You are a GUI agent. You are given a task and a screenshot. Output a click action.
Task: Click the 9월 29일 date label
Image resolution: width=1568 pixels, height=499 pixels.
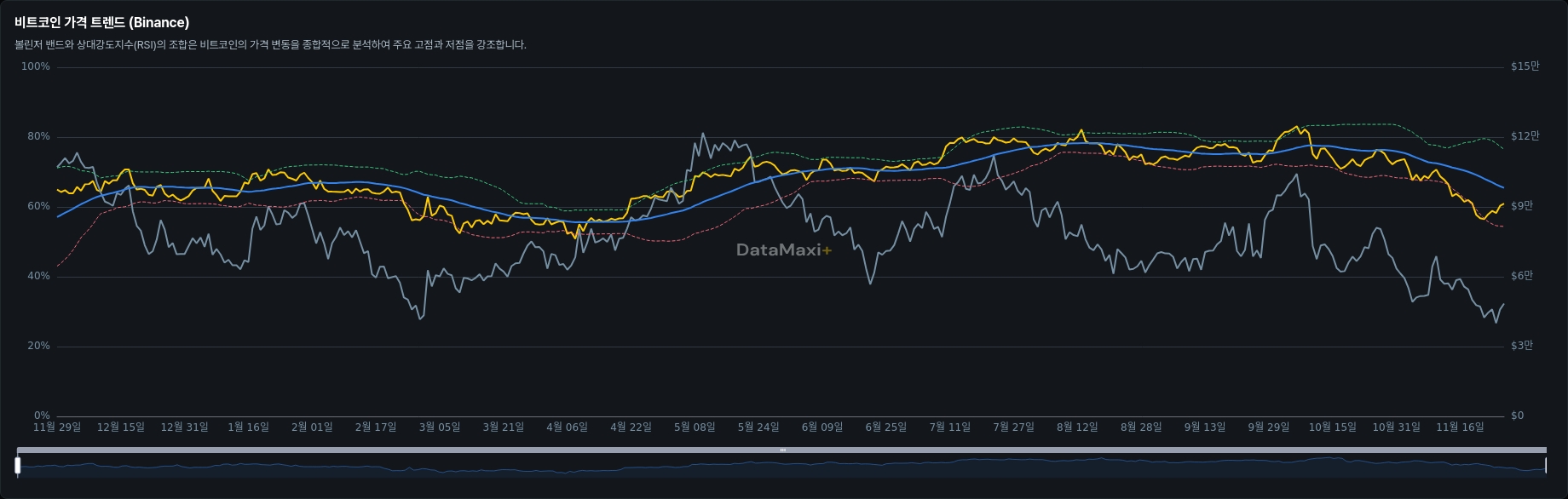click(x=1269, y=427)
